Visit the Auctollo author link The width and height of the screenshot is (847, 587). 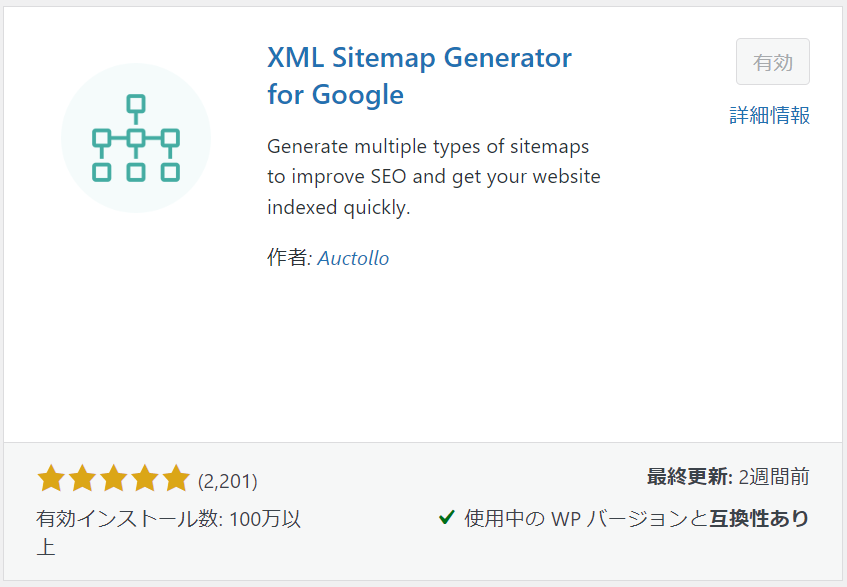tap(353, 258)
